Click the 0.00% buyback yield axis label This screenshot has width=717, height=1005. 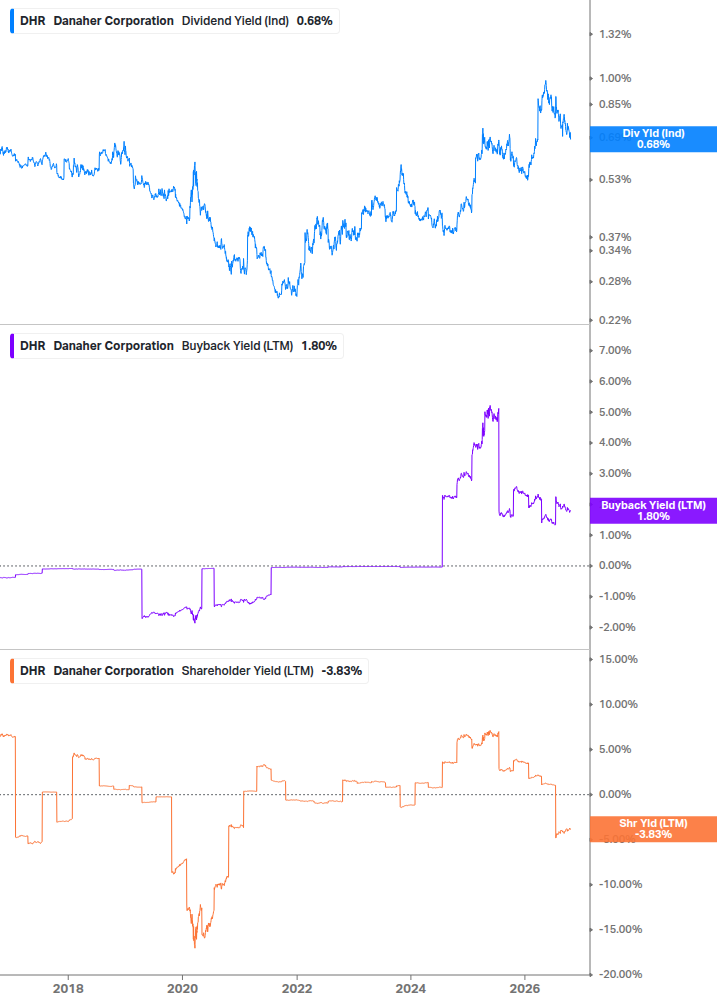[615, 565]
